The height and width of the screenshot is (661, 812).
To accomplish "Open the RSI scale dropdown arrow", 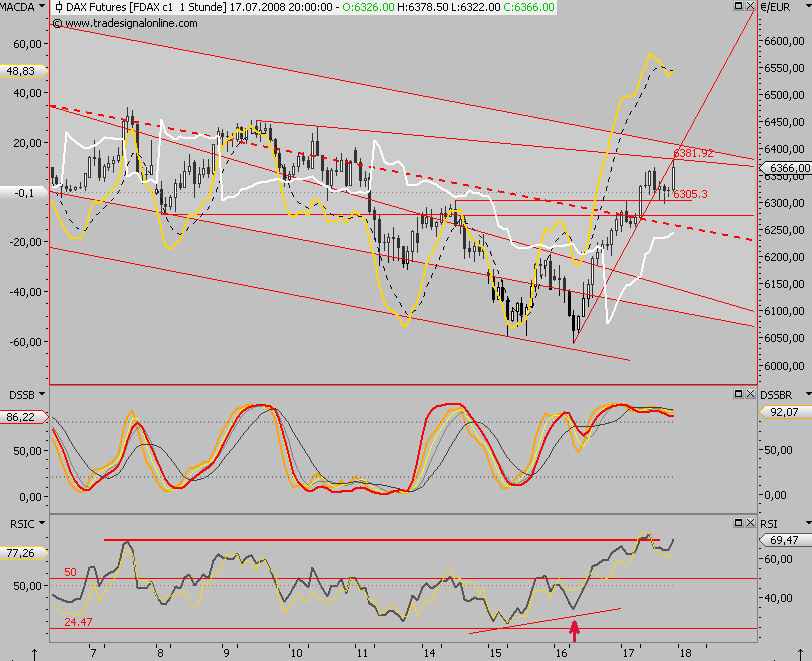I will click(x=808, y=524).
